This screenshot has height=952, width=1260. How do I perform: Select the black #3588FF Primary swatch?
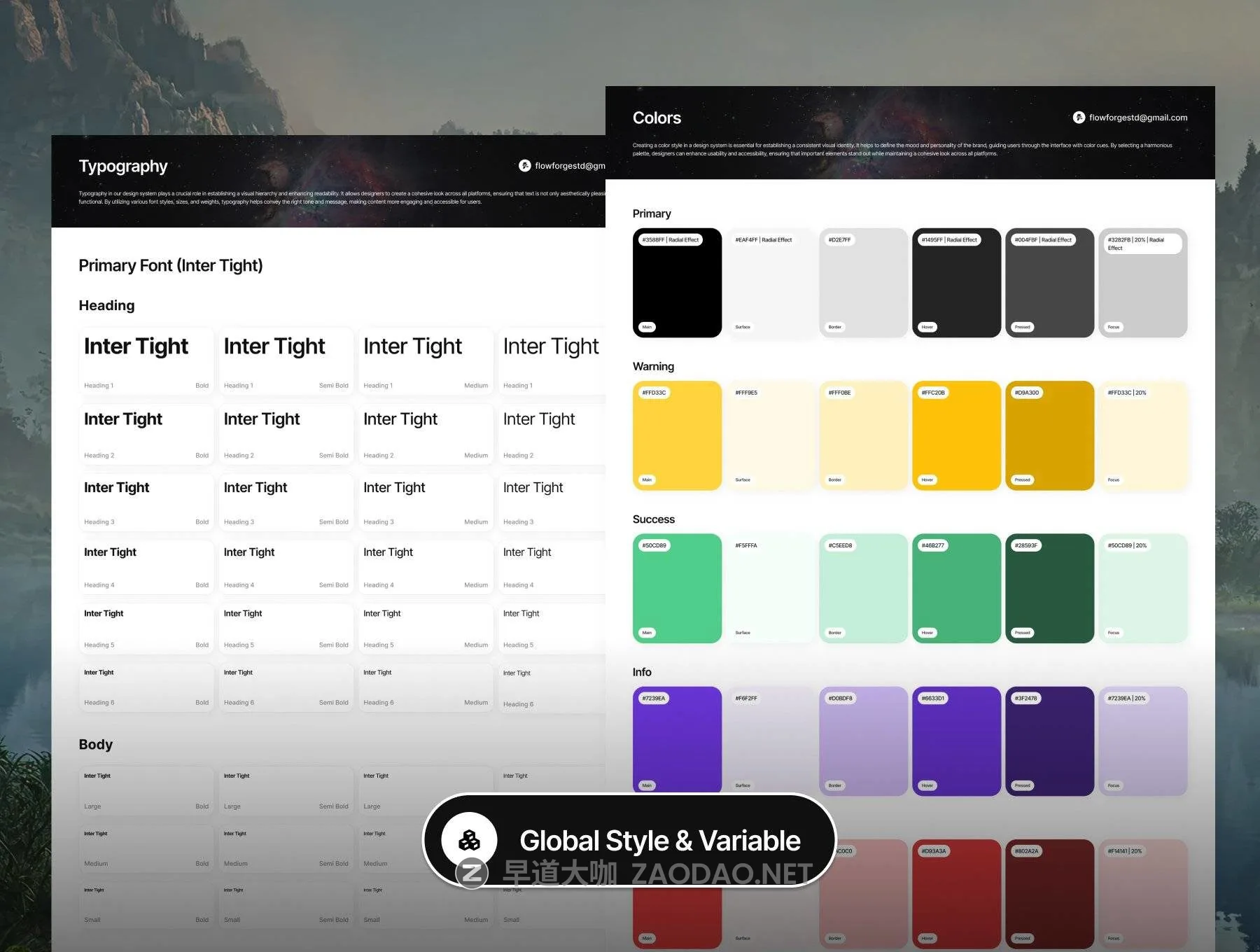pos(677,283)
